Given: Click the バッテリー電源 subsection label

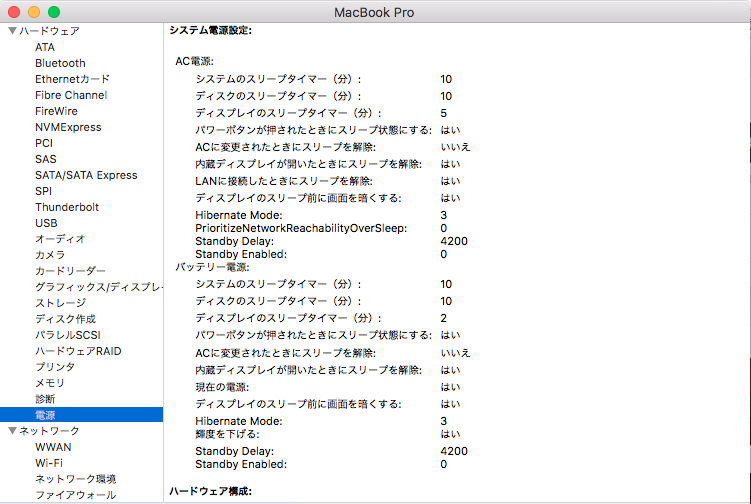Looking at the screenshot, I should 212,267.
